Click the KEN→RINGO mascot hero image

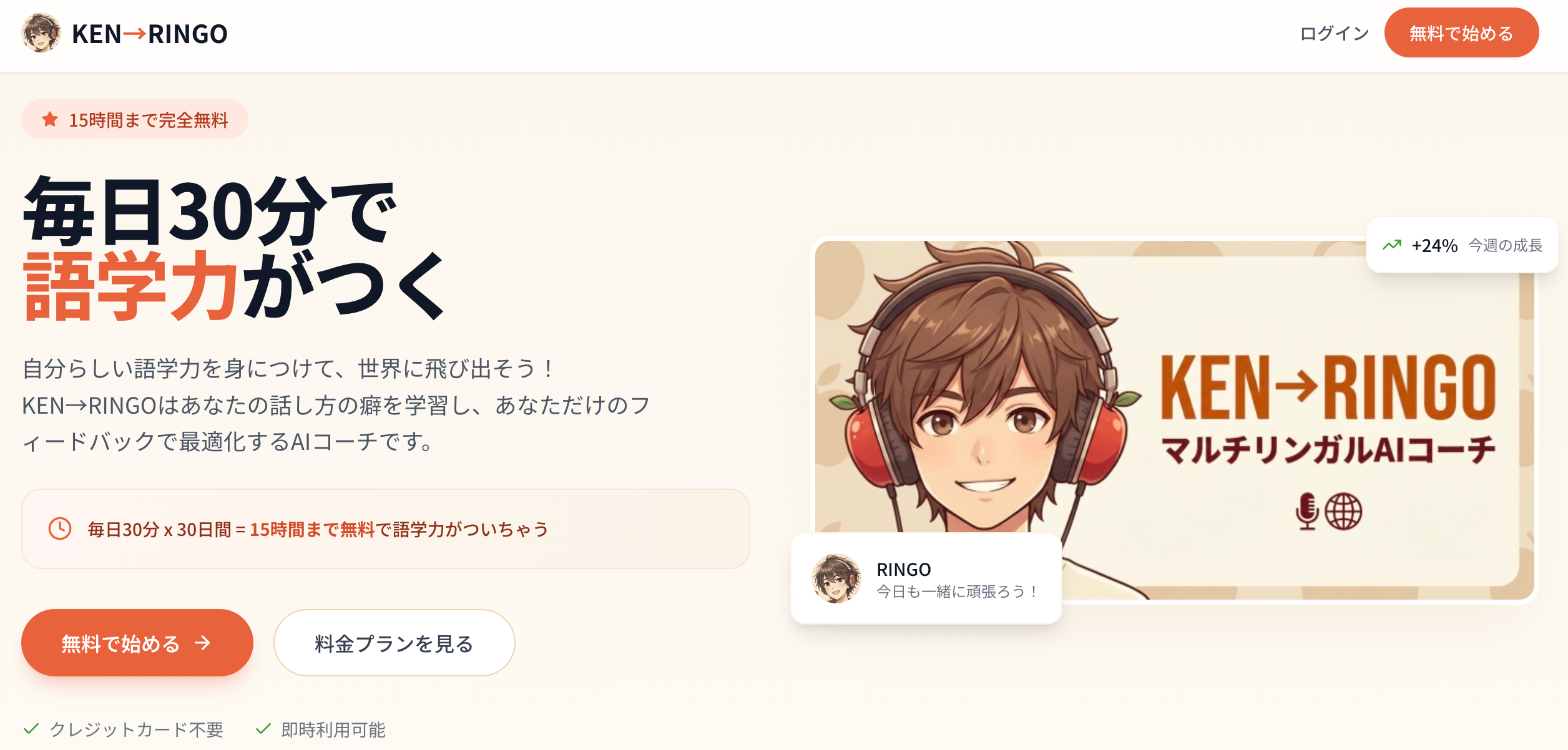tap(1174, 420)
